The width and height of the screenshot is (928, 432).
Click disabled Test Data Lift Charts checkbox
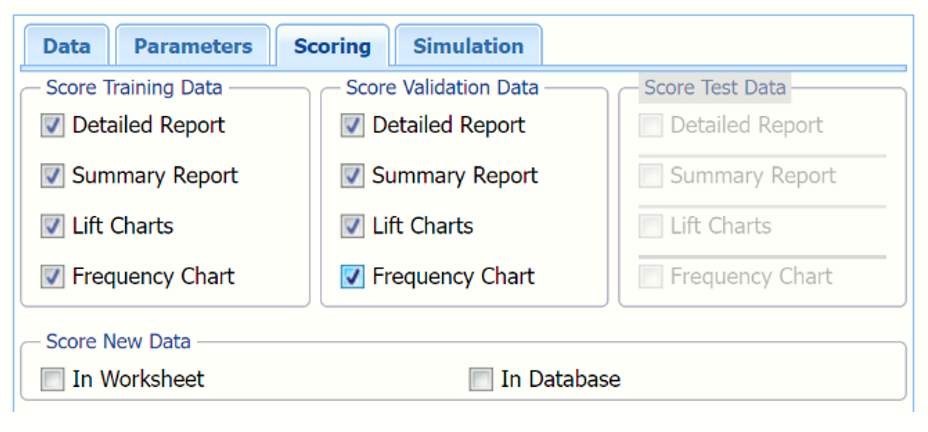coord(651,226)
